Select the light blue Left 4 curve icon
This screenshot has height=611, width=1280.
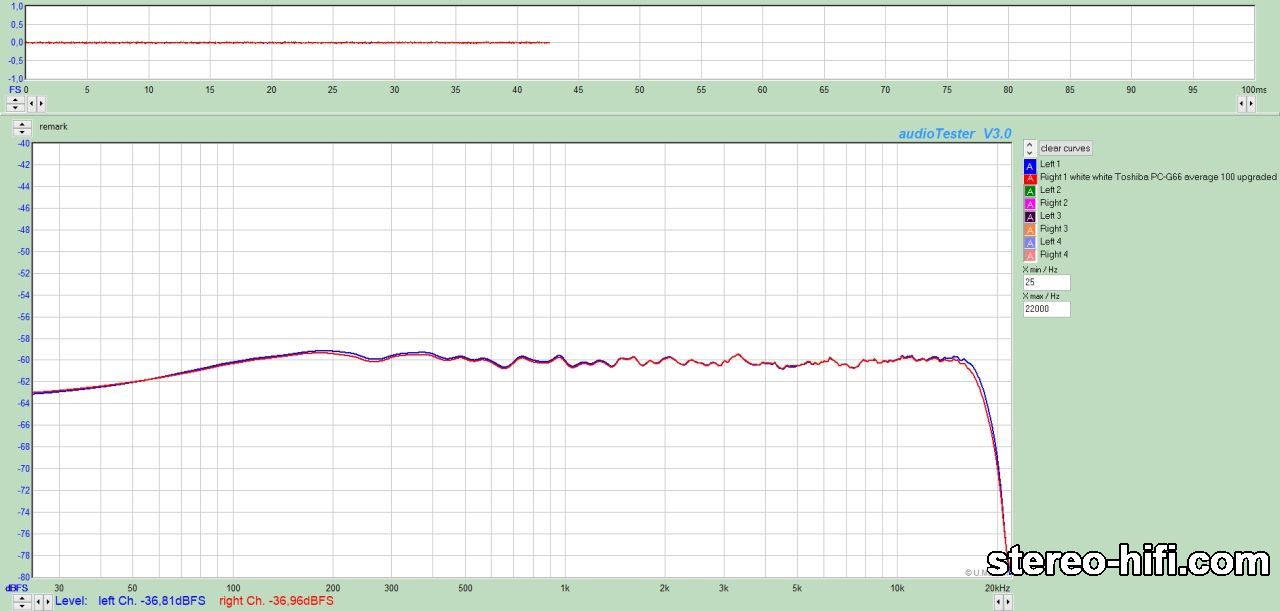point(1030,243)
